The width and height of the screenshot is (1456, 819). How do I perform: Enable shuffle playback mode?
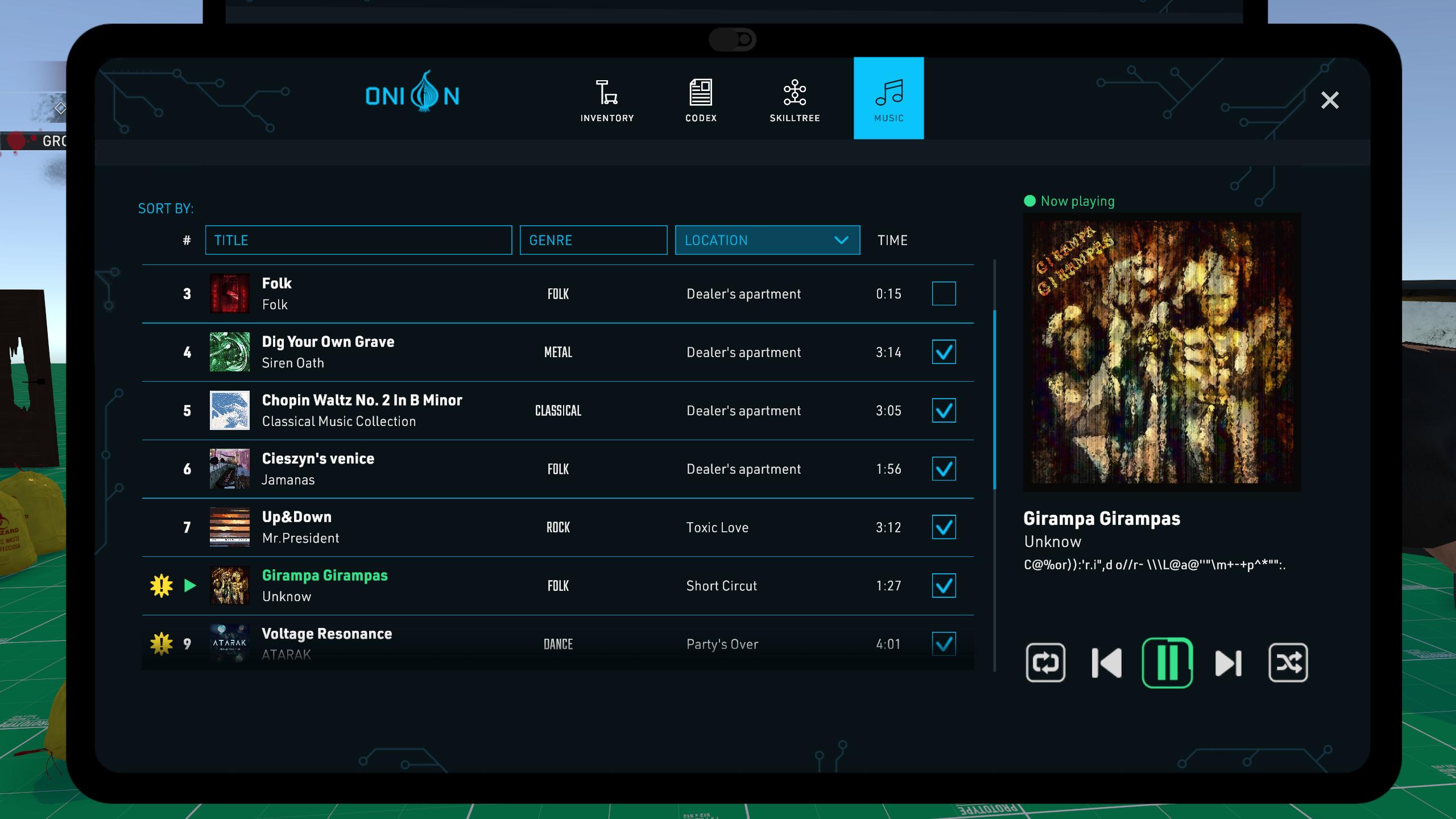[x=1288, y=663]
